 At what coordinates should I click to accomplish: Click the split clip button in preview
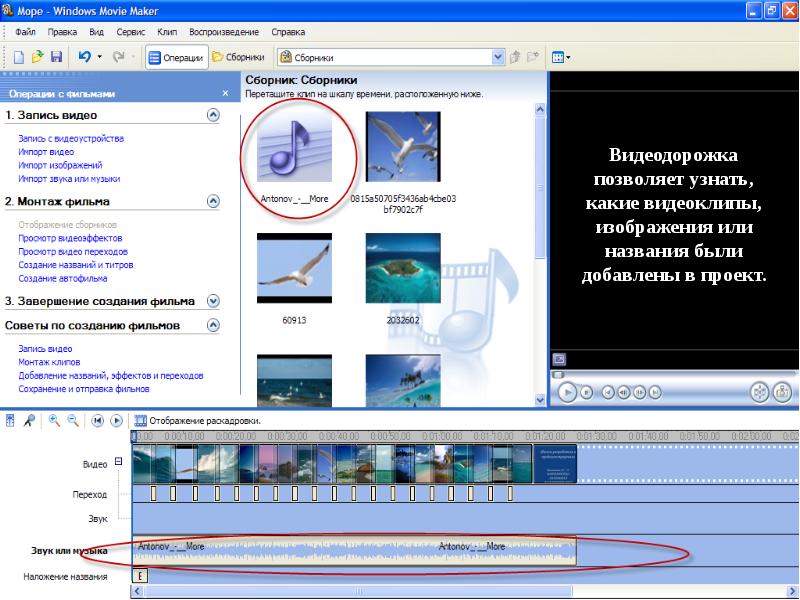[758, 392]
